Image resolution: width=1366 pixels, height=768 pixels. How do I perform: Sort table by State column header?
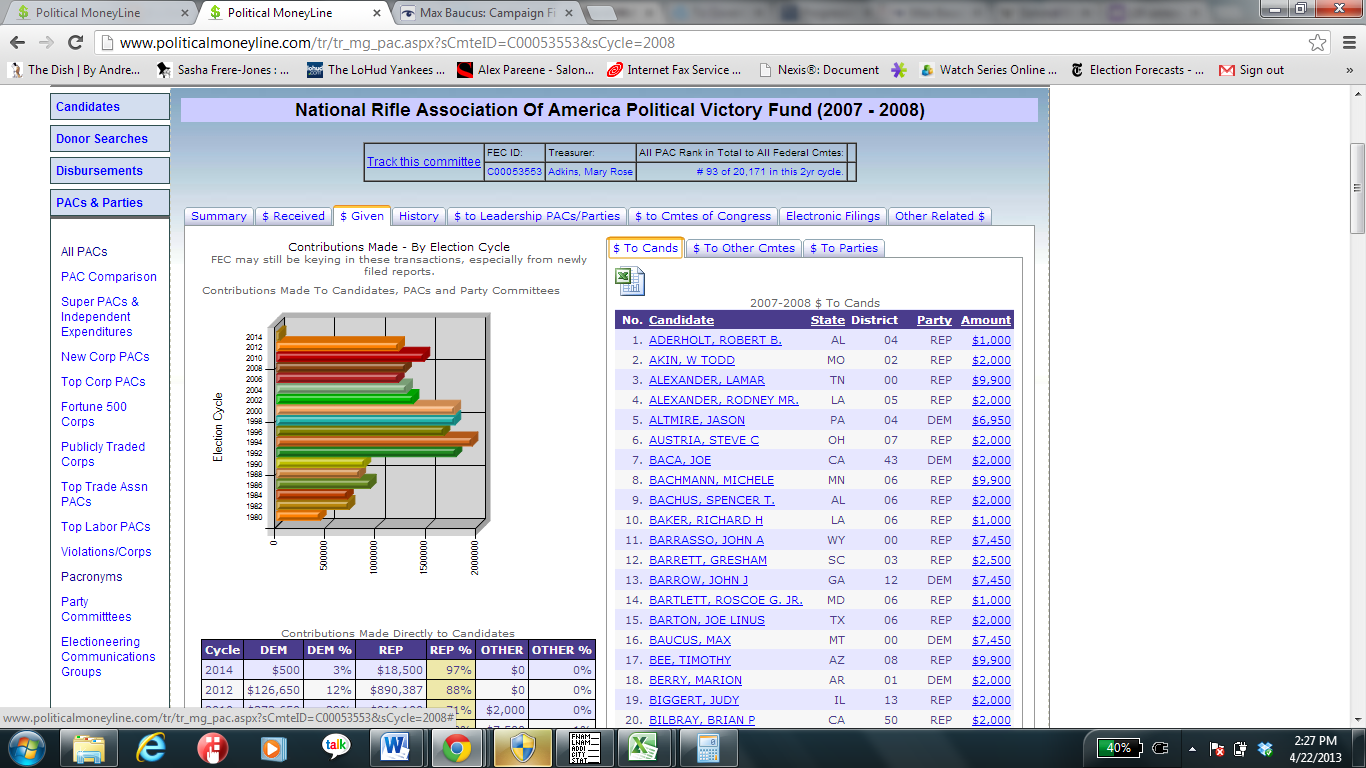pyautogui.click(x=828, y=320)
